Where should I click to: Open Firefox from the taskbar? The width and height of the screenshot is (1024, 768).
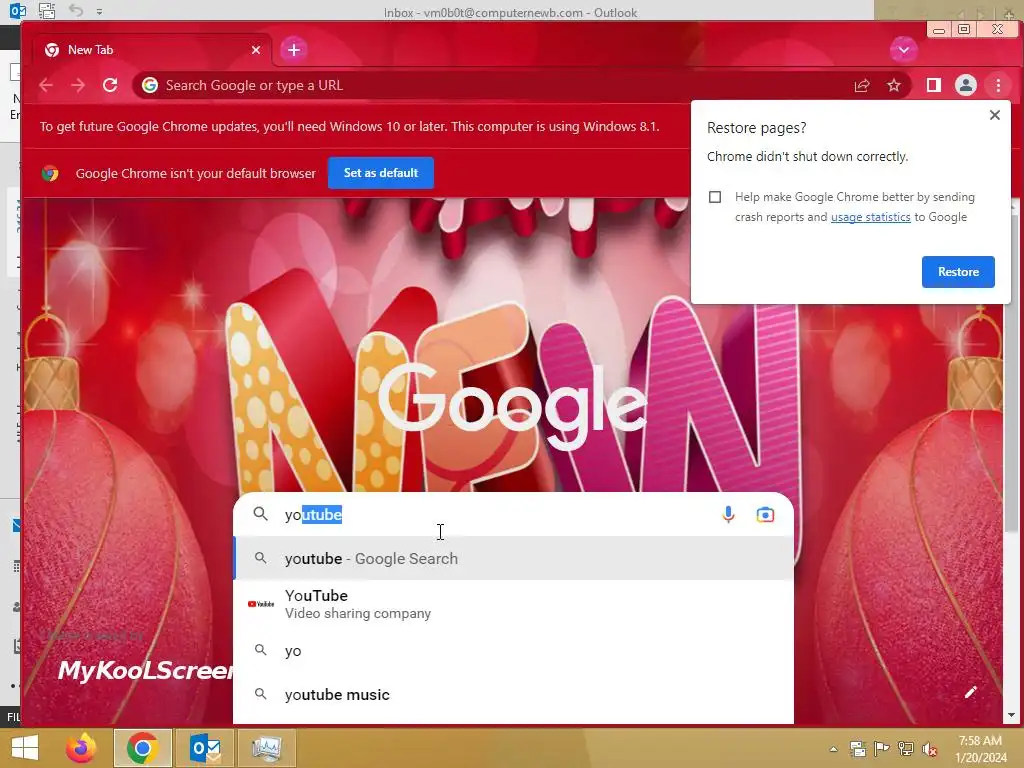click(x=80, y=748)
